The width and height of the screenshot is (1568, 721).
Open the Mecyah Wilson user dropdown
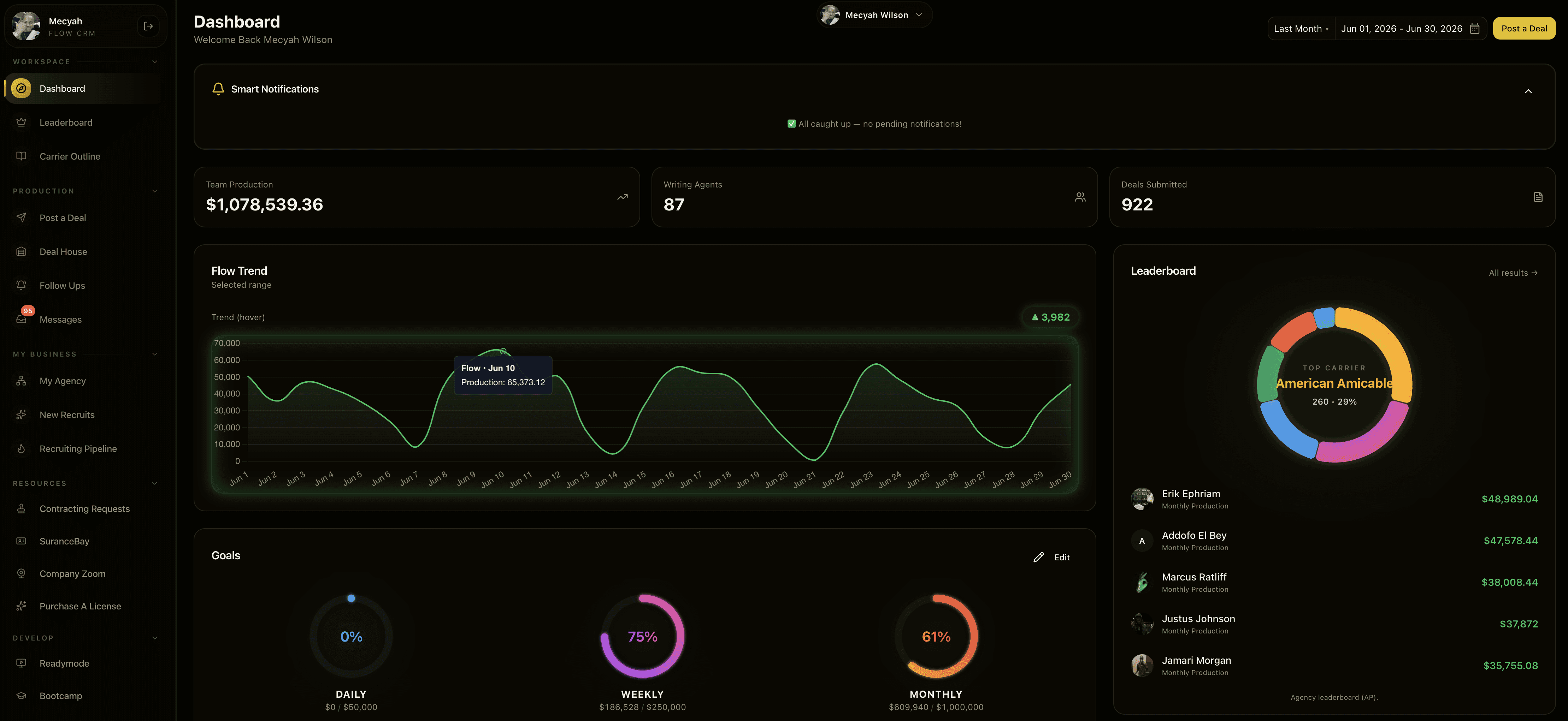(x=874, y=15)
